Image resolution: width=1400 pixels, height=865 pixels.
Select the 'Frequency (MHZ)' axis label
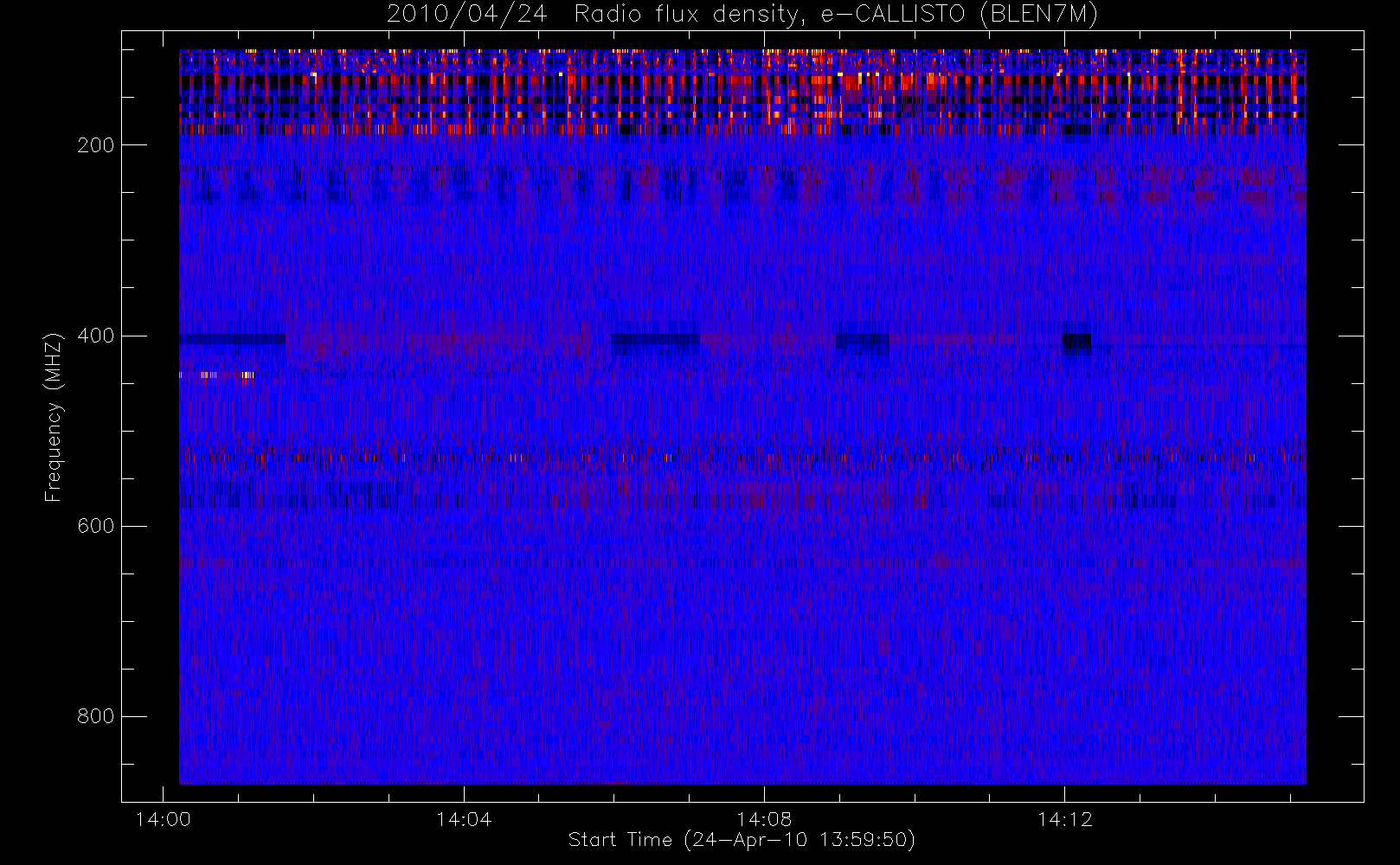(54, 417)
